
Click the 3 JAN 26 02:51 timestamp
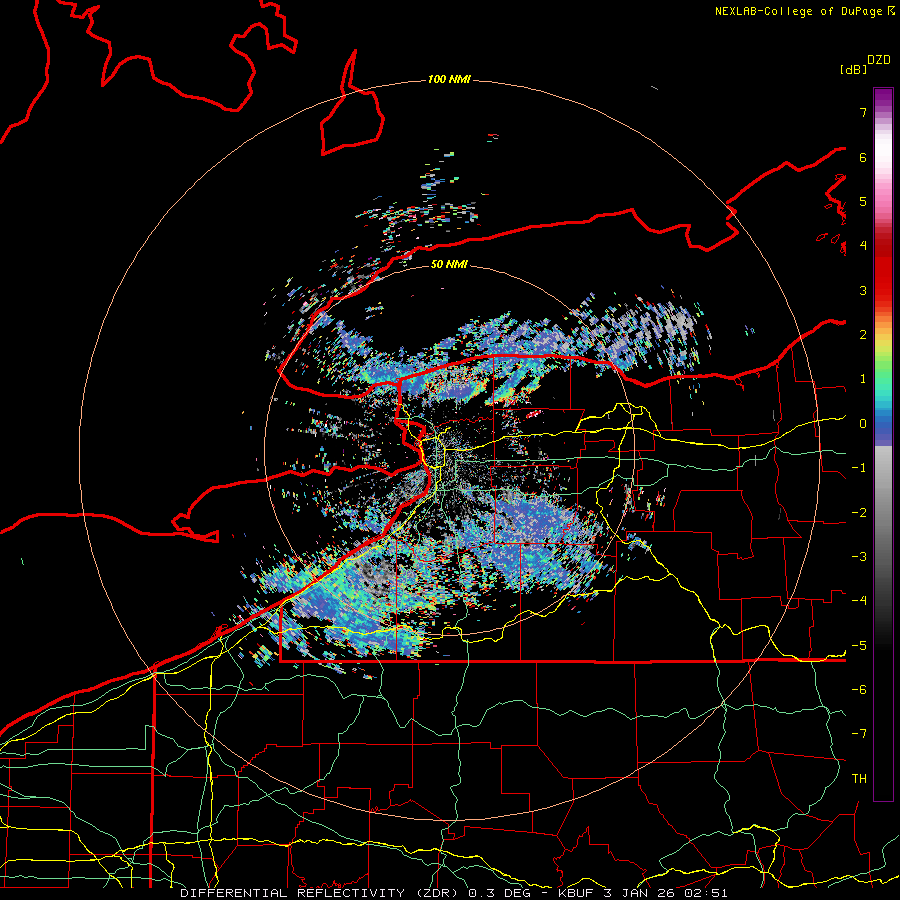[x=666, y=893]
